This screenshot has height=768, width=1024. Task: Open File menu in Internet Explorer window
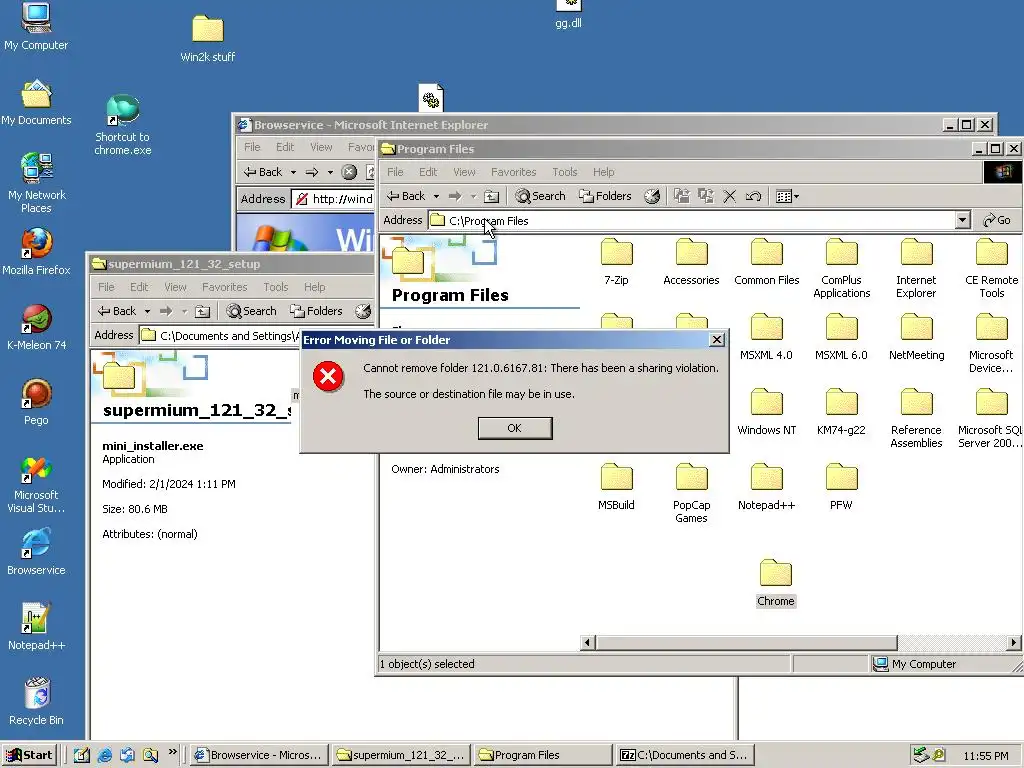(x=252, y=147)
